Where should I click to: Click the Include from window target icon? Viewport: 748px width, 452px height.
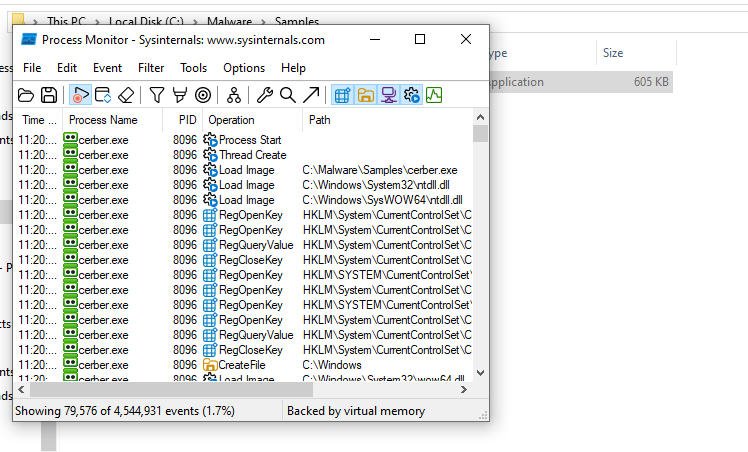tap(203, 95)
